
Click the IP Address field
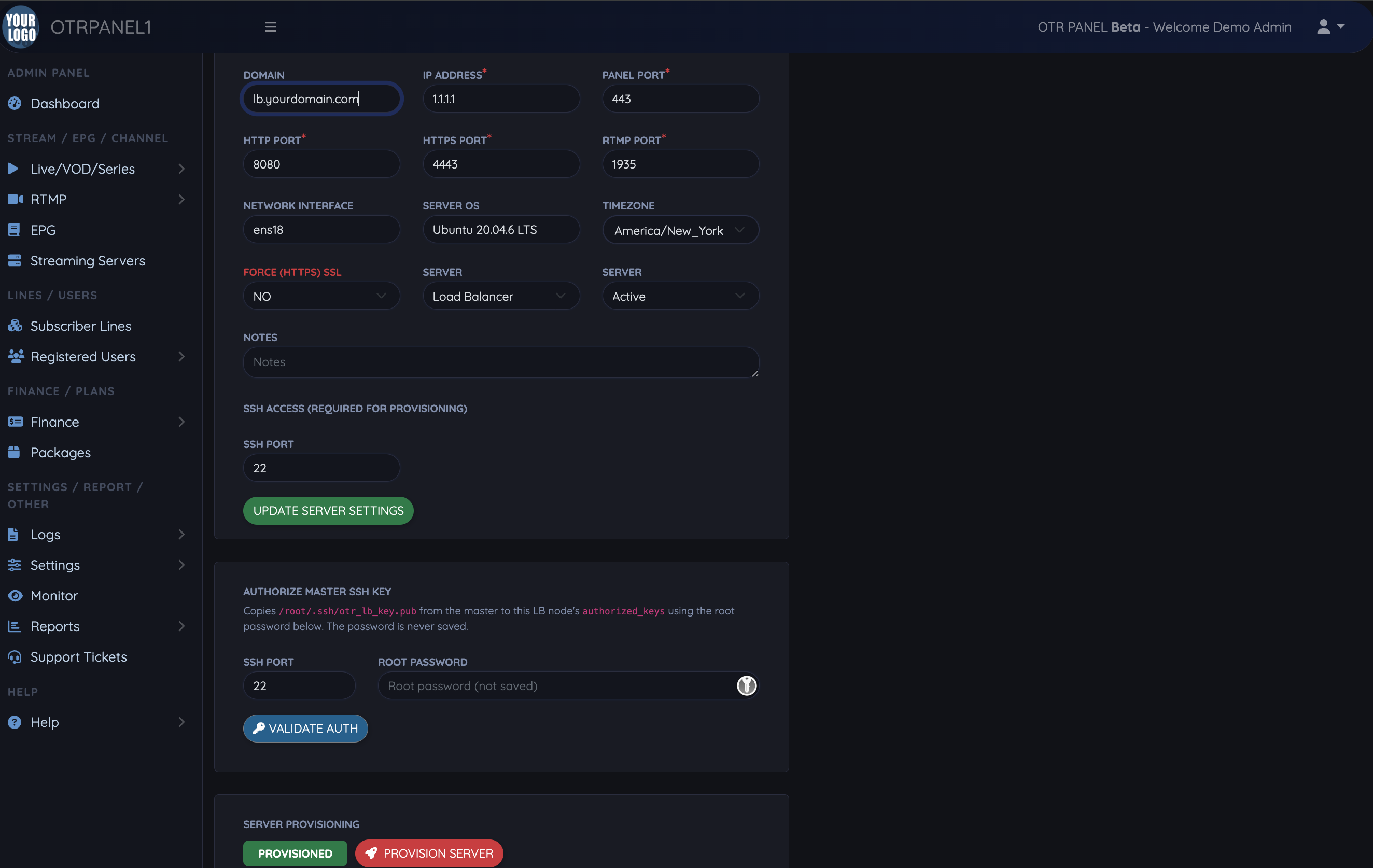click(501, 99)
